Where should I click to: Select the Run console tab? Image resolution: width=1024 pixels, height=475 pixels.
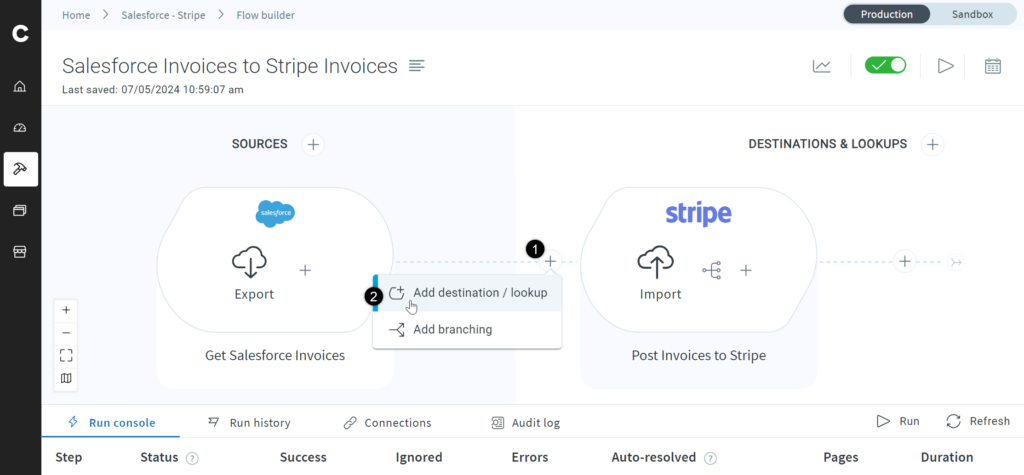[111, 422]
